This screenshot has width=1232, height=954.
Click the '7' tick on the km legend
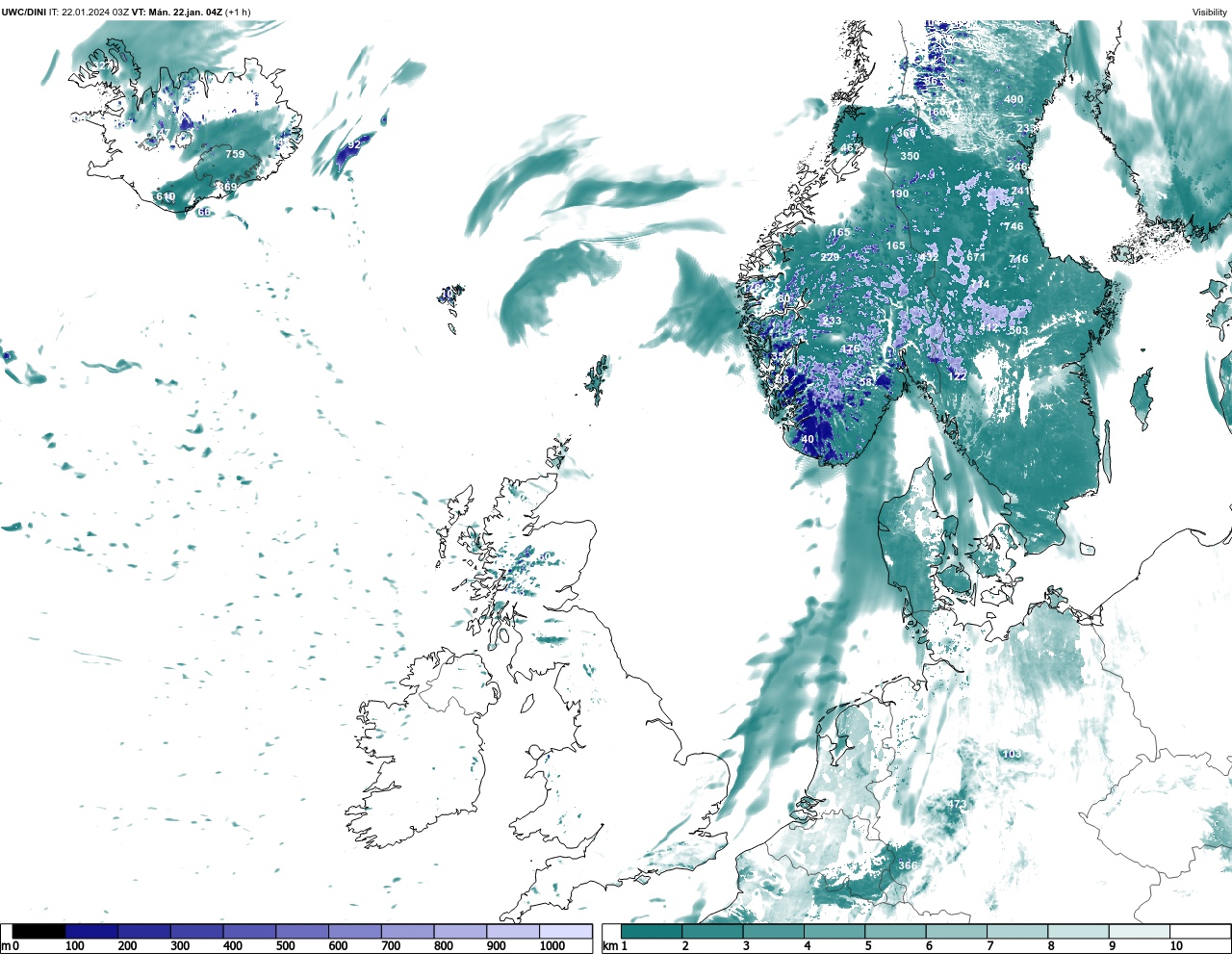coord(989,946)
